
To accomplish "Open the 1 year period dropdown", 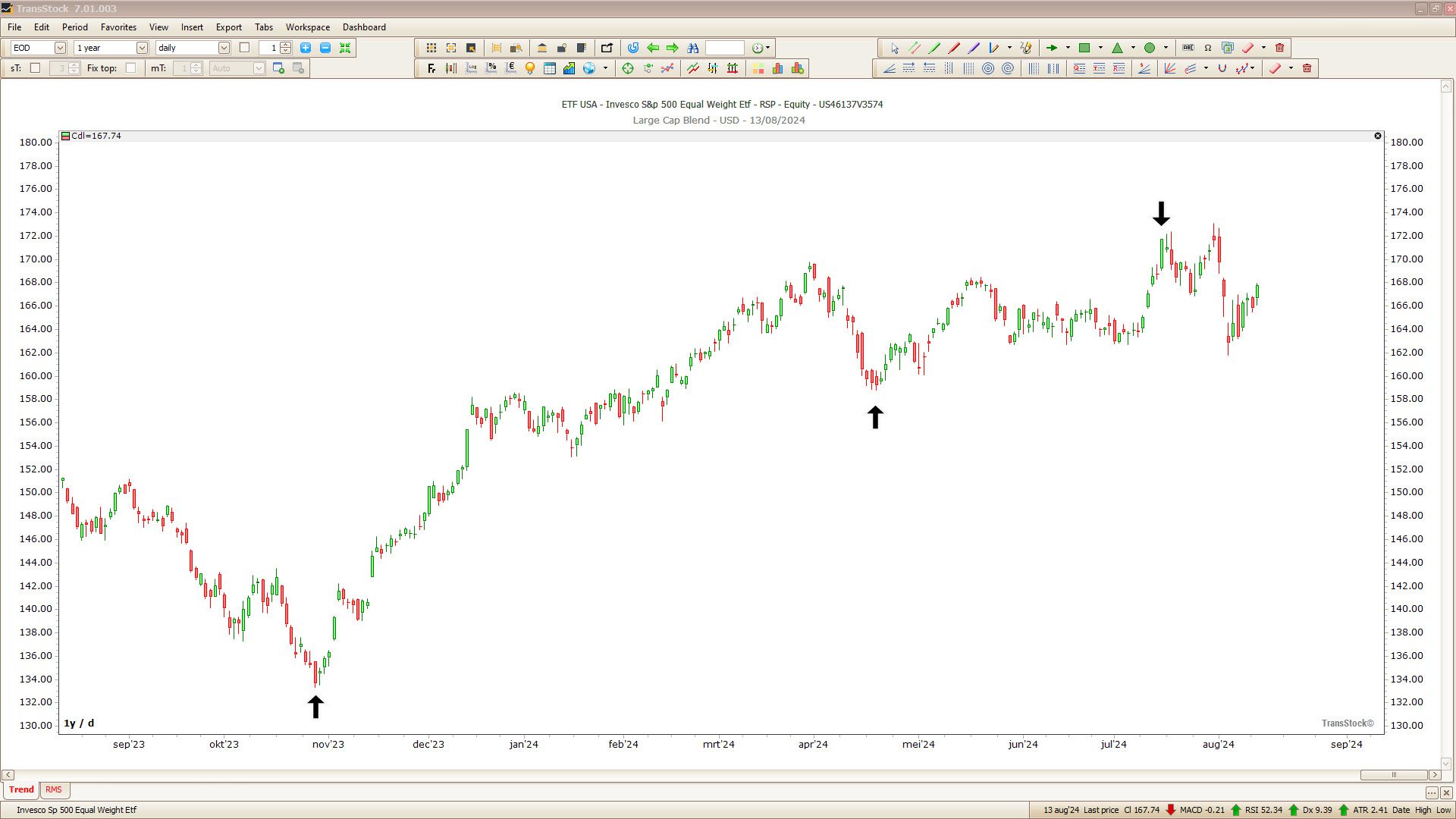I will tap(141, 48).
